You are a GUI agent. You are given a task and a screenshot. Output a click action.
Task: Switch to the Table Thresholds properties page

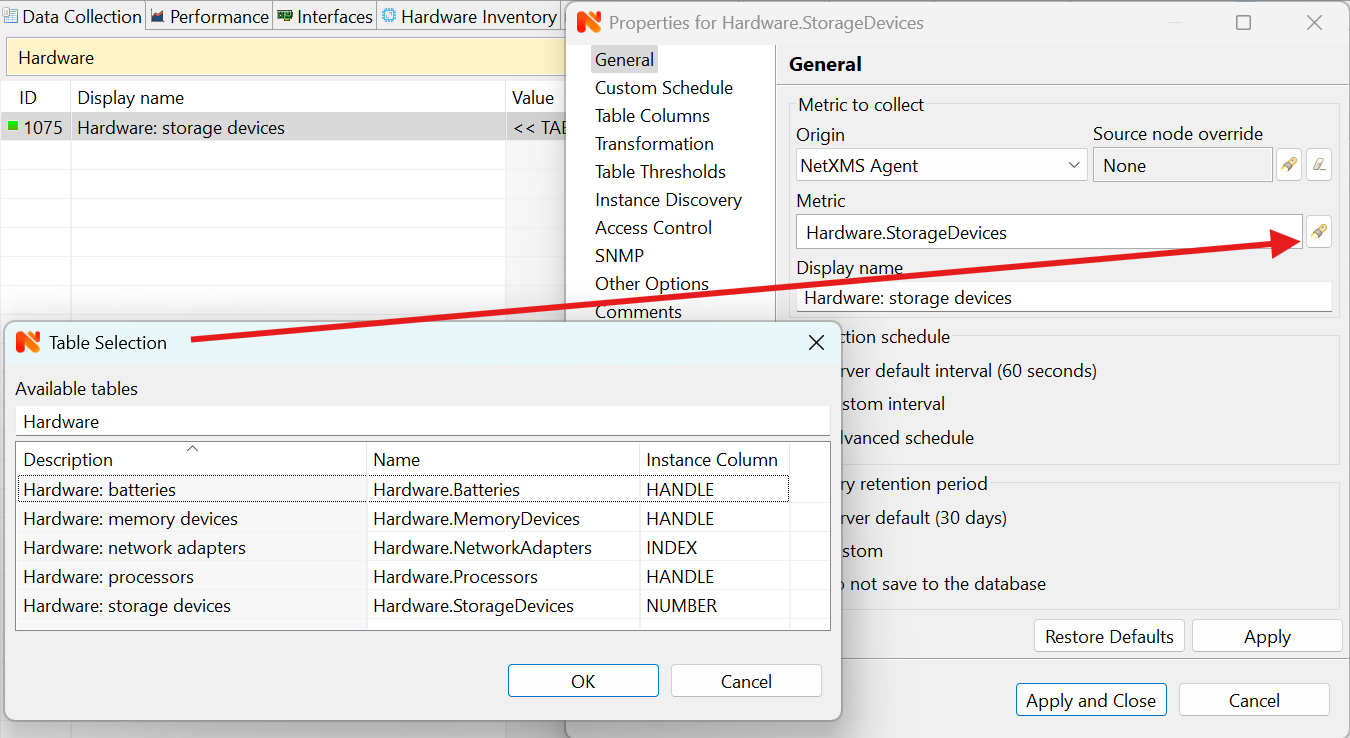click(x=660, y=171)
